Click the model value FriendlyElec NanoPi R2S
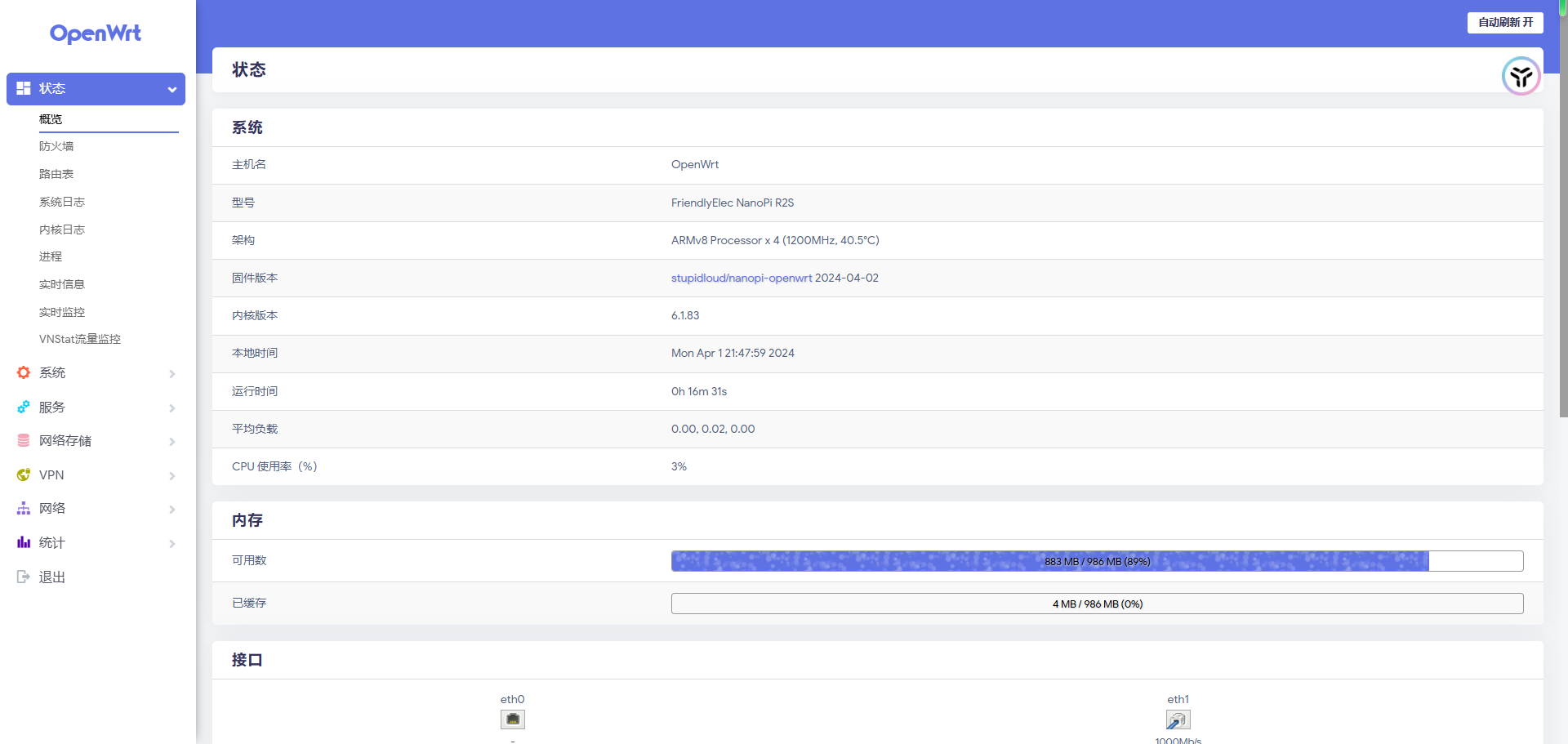The height and width of the screenshot is (744, 1568). (x=733, y=203)
